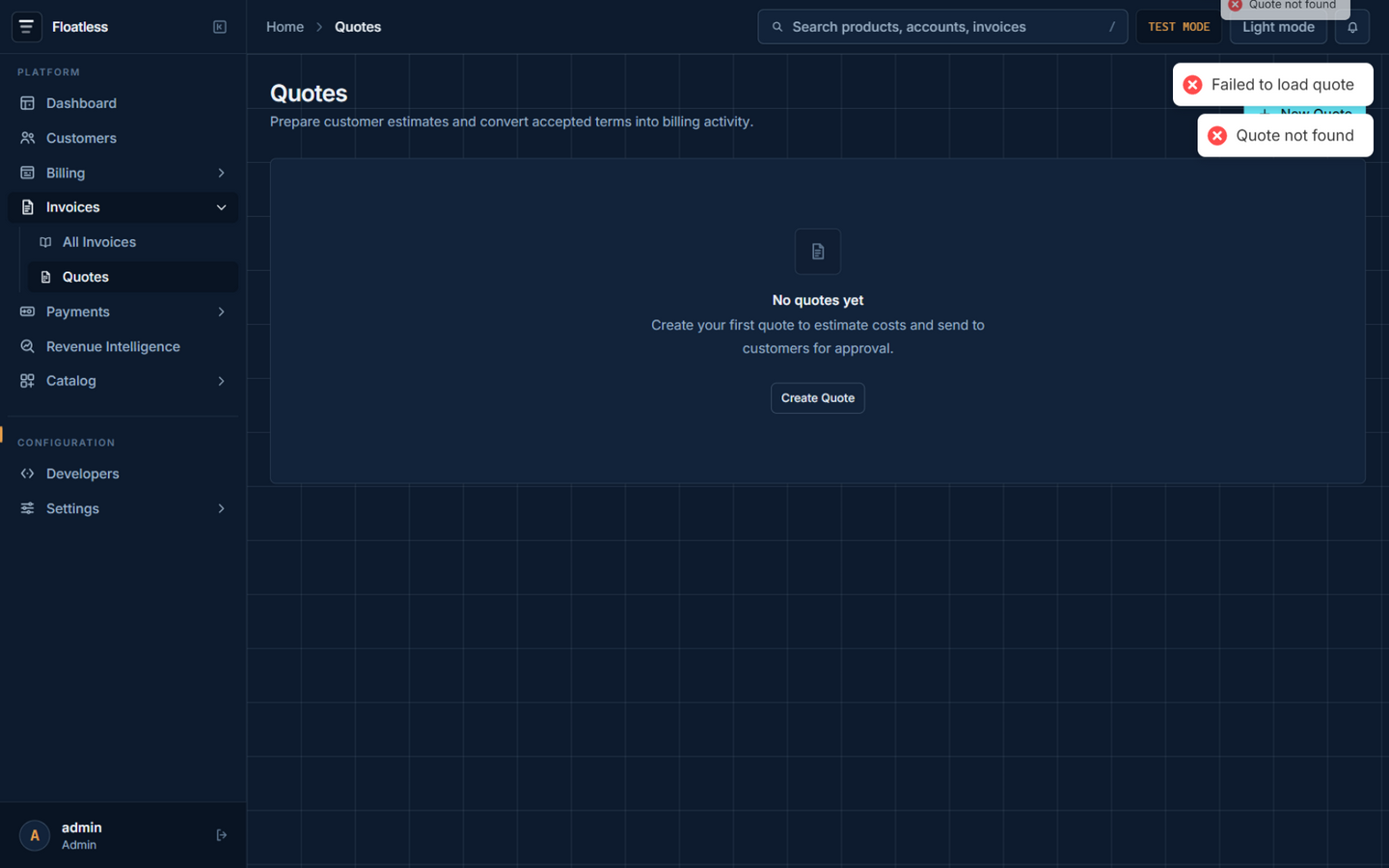Click the log out icon beside admin
Screen dimensions: 1389x868
coord(221,835)
